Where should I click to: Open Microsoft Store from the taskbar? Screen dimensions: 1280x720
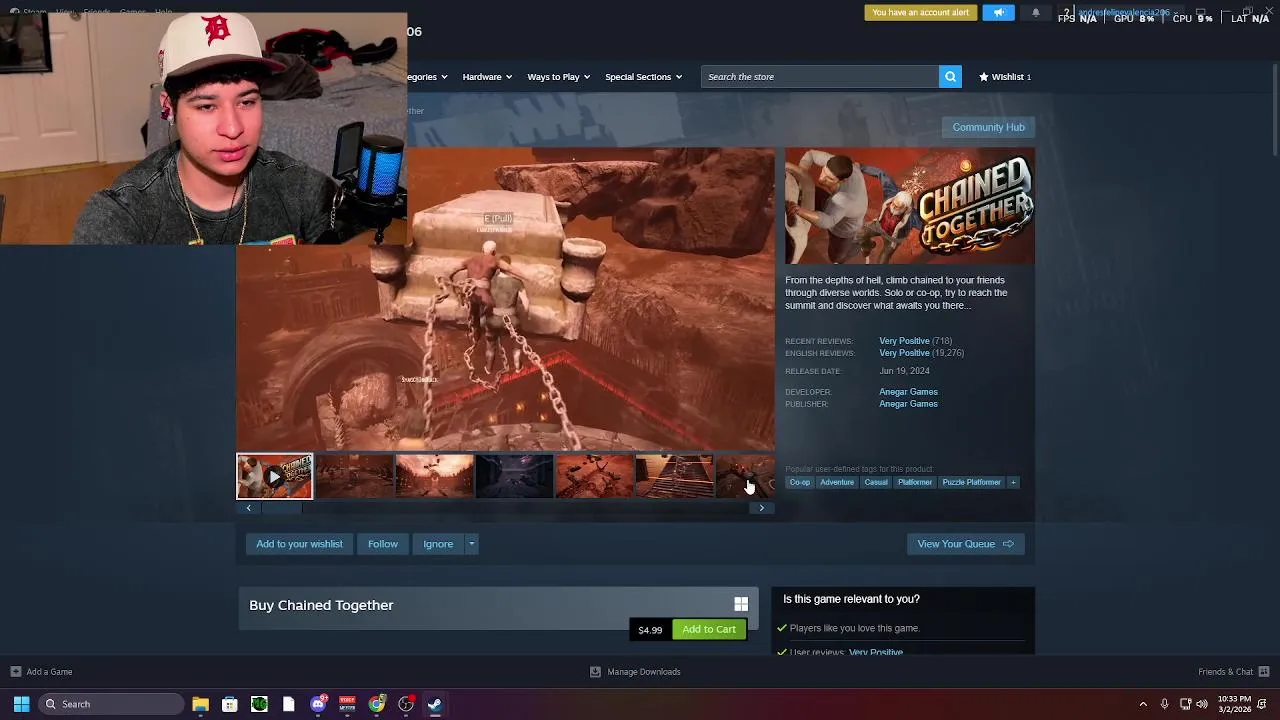(229, 704)
